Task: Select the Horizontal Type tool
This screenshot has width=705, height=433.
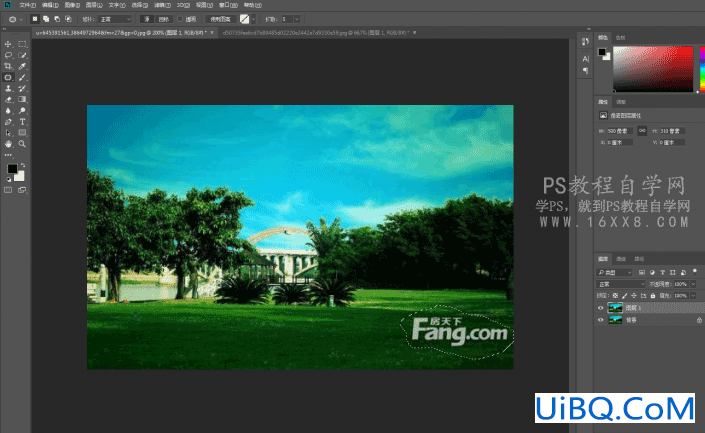Action: coord(22,122)
